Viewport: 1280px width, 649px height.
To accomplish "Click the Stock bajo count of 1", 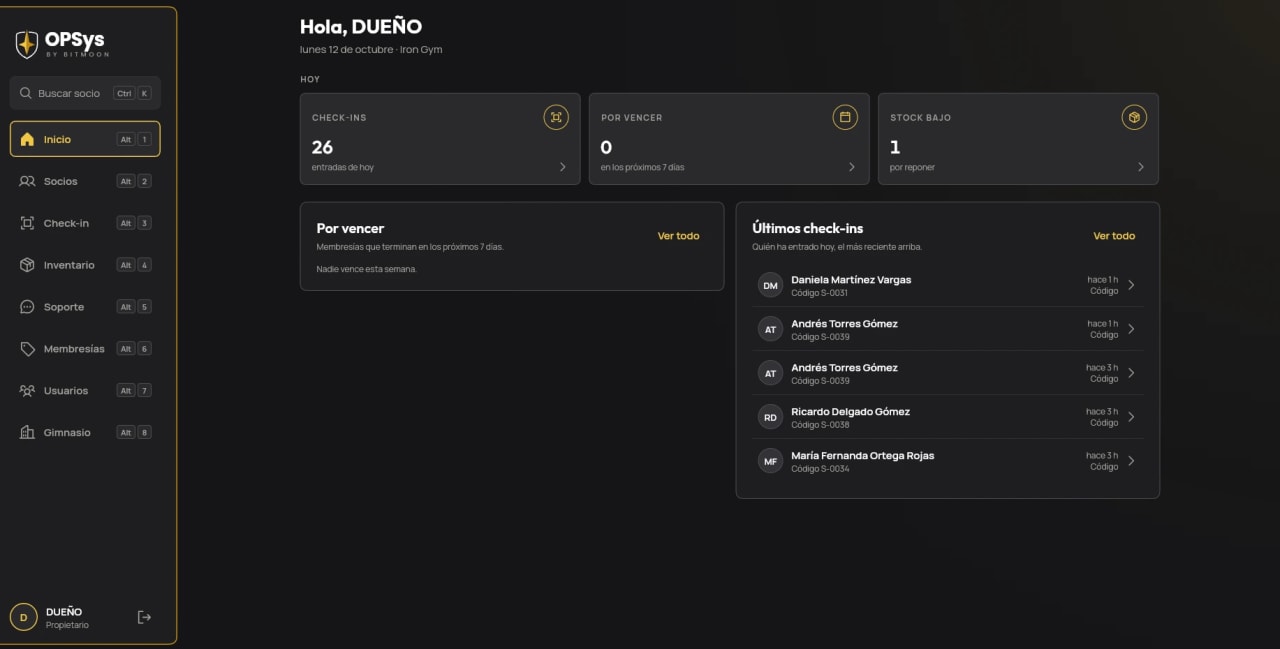I will [x=895, y=147].
